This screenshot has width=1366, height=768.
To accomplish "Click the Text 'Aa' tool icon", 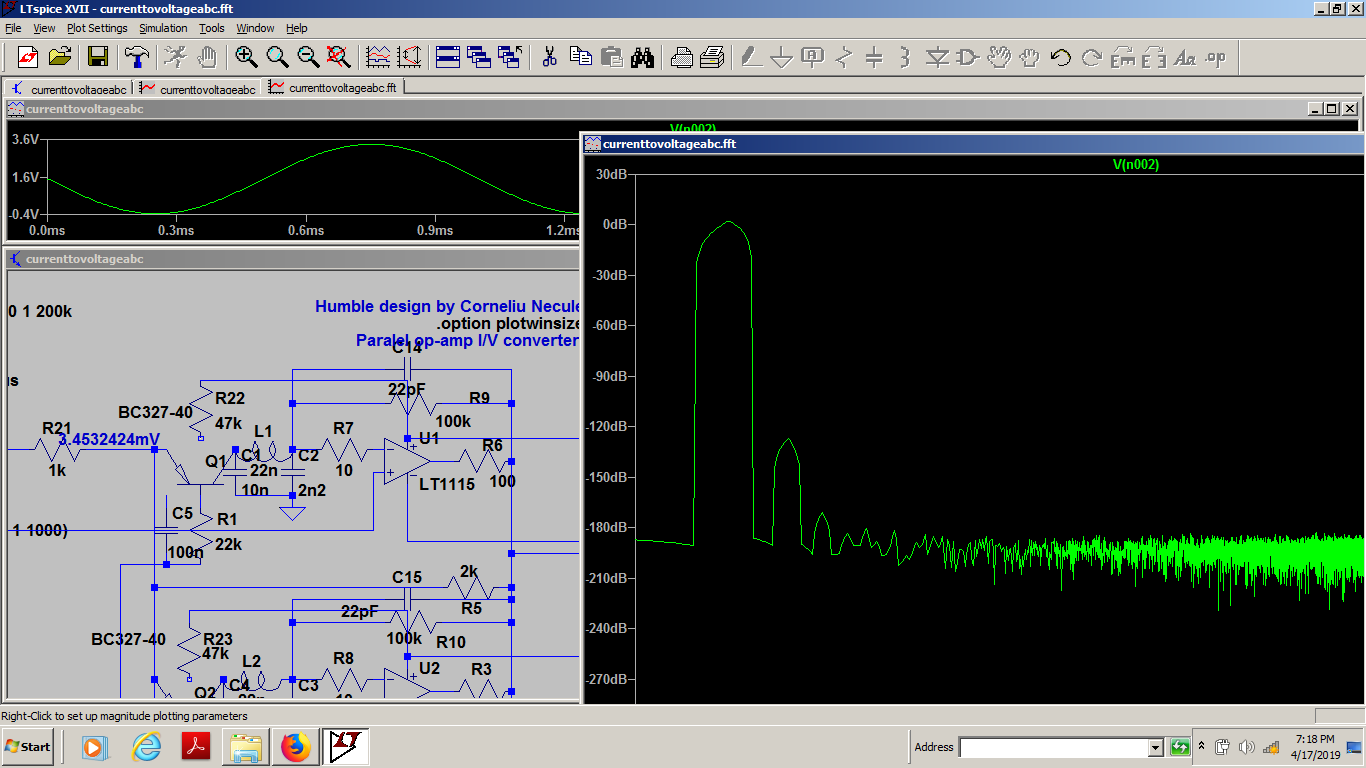I will (x=1185, y=57).
